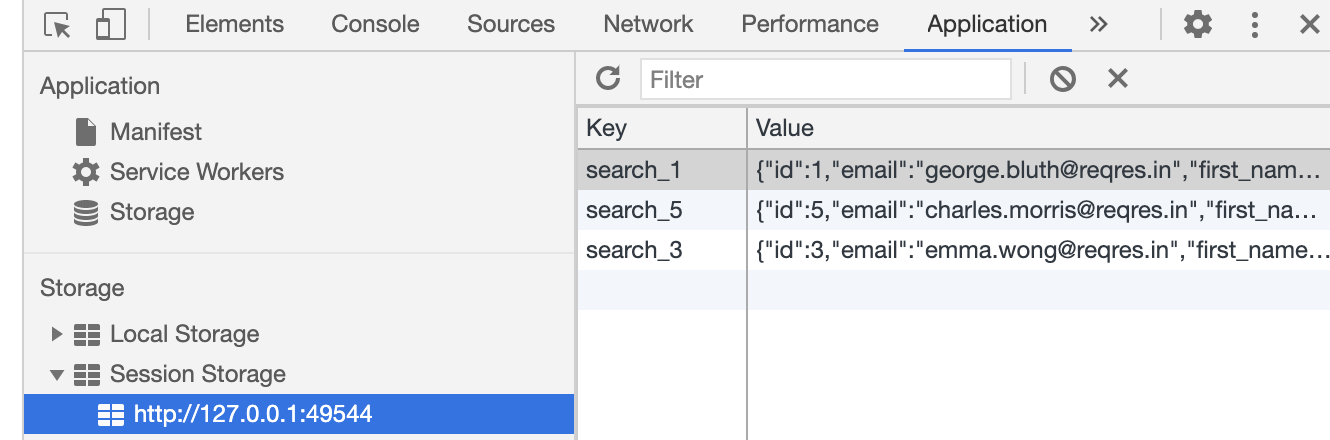Switch to the Console tab
1330x440 pixels.
coord(375,25)
